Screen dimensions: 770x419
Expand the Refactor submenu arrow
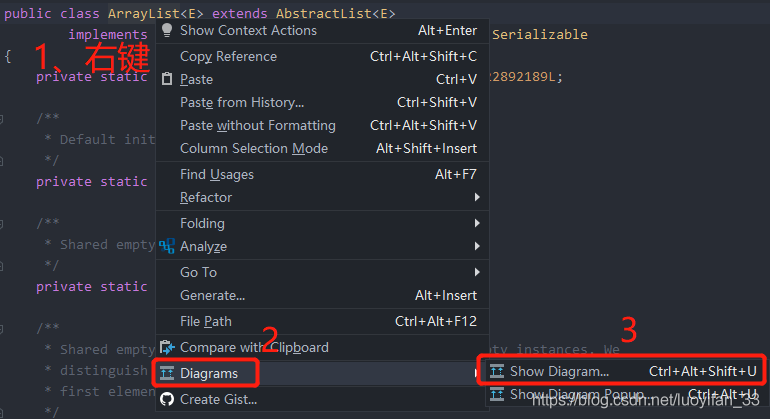tap(477, 198)
